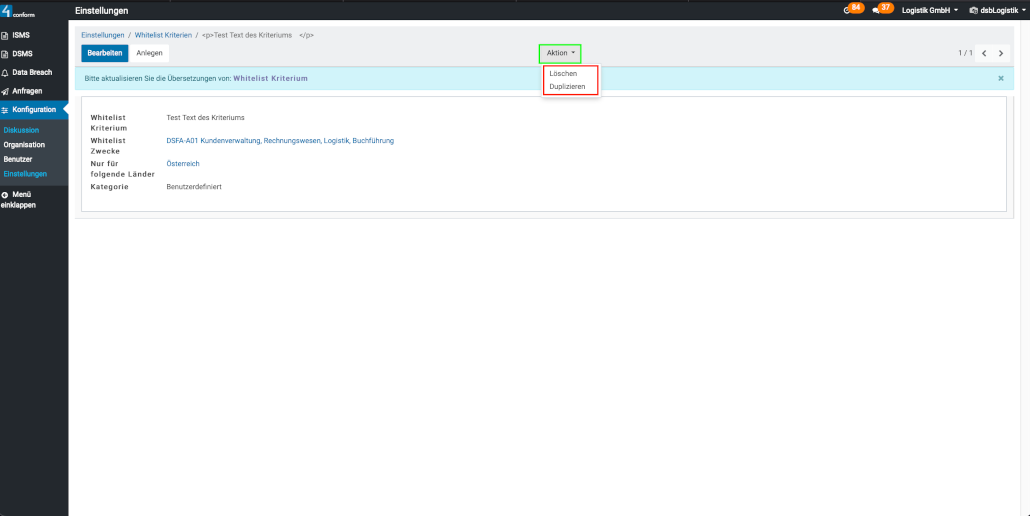Open Whitelist Kriterien breadcrumb link

(163, 35)
